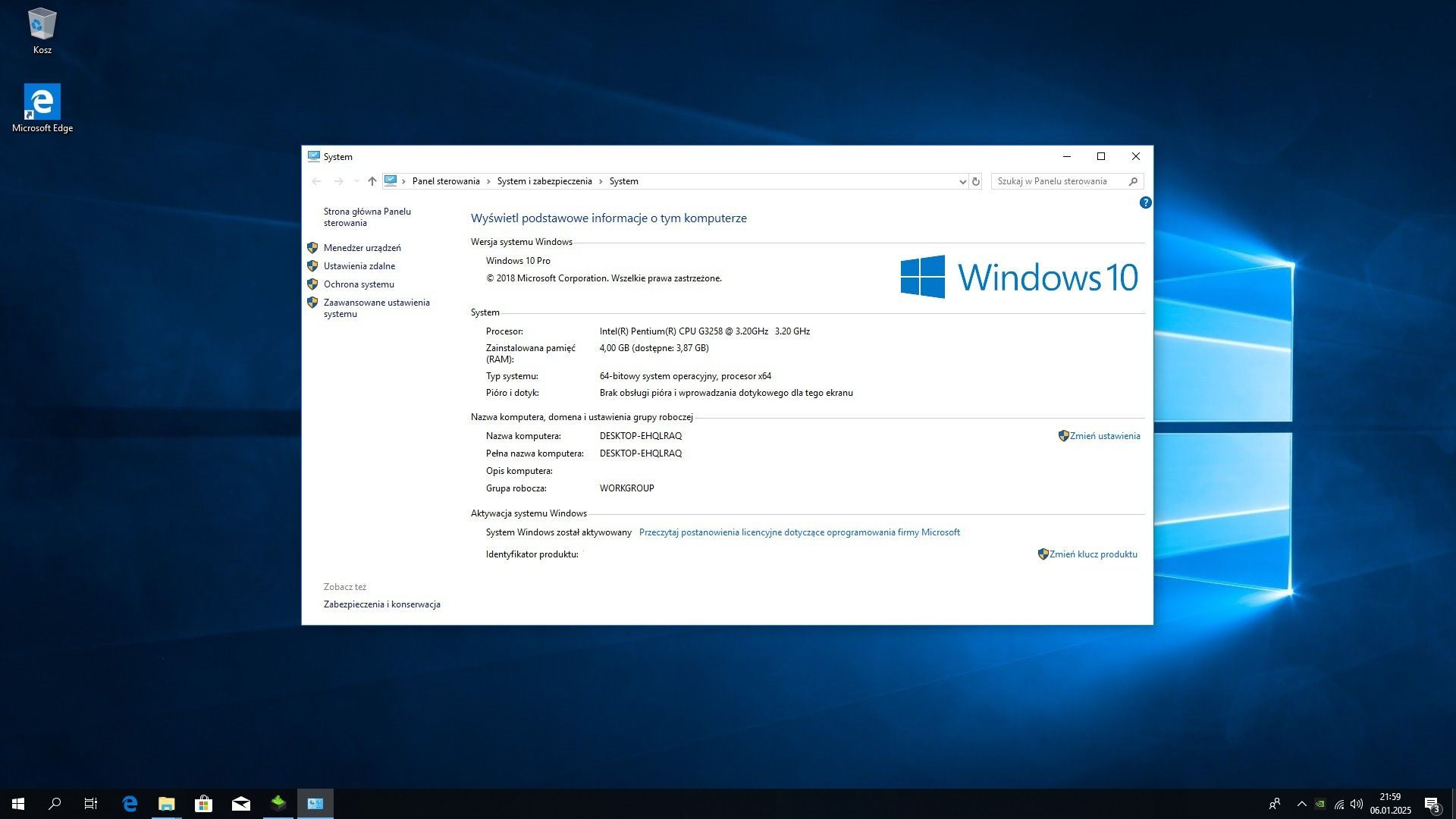Go up one level with up arrow
The width and height of the screenshot is (1456, 819).
pos(372,181)
